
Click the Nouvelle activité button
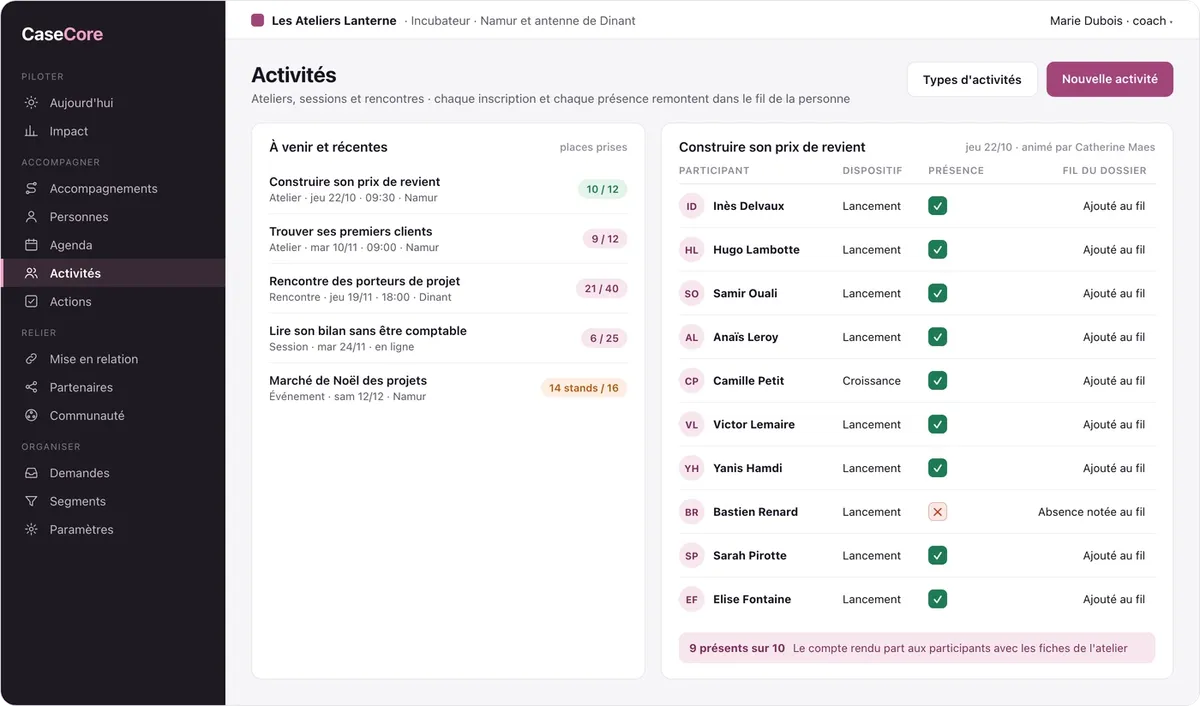coord(1110,79)
